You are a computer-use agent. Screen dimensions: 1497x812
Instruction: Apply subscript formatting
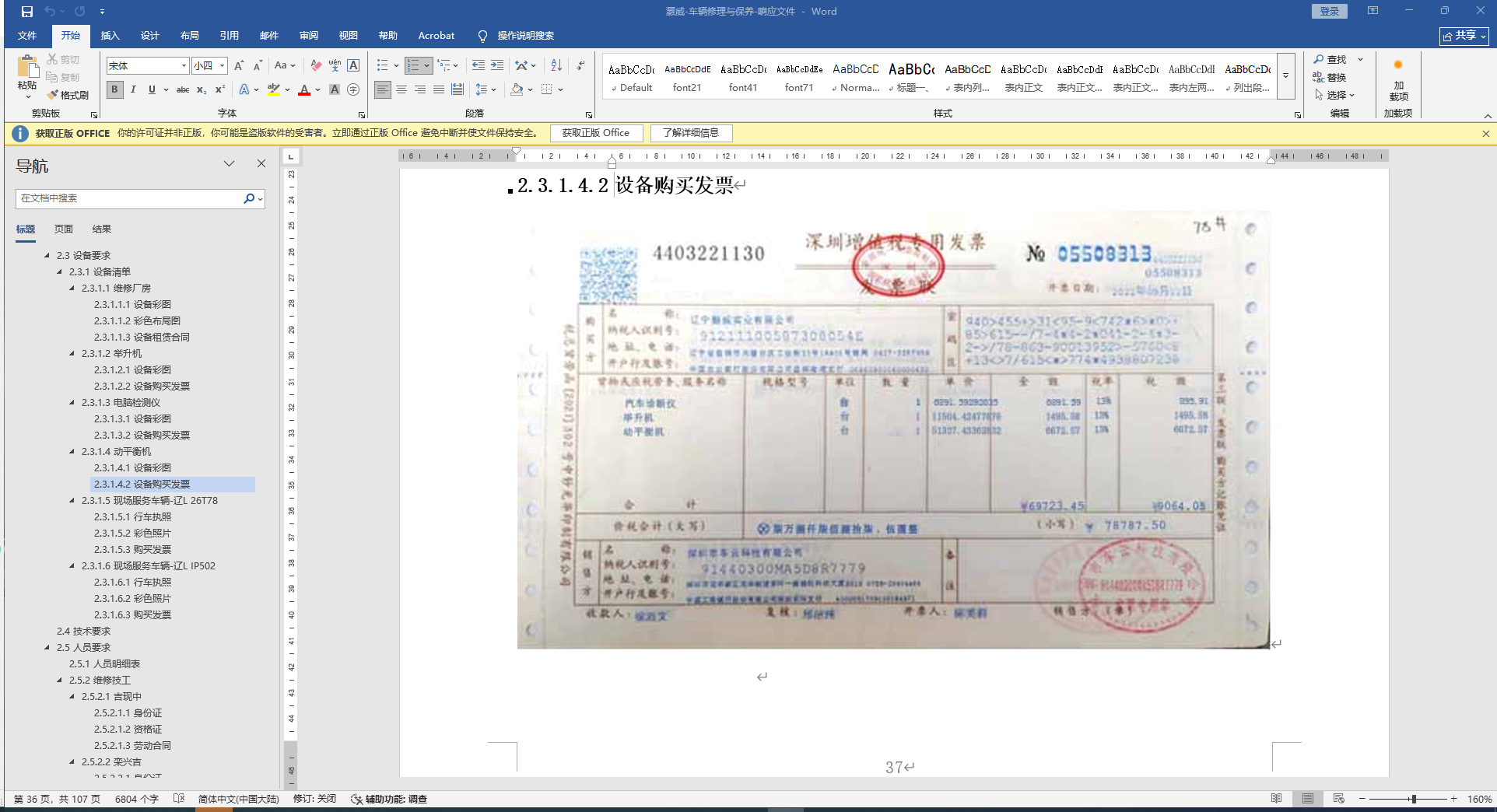point(202,89)
